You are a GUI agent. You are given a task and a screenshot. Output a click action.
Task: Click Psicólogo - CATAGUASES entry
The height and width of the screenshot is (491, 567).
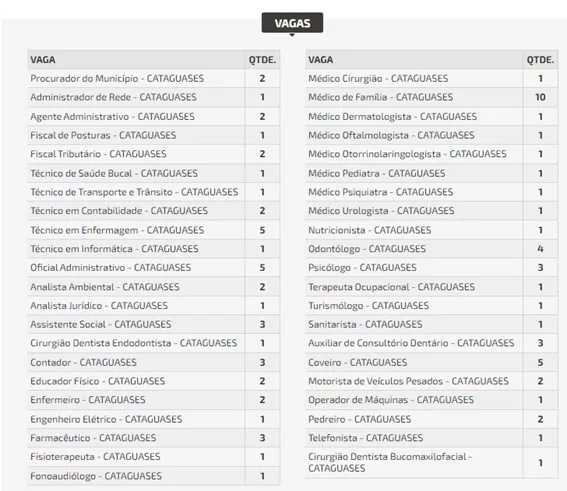362,268
